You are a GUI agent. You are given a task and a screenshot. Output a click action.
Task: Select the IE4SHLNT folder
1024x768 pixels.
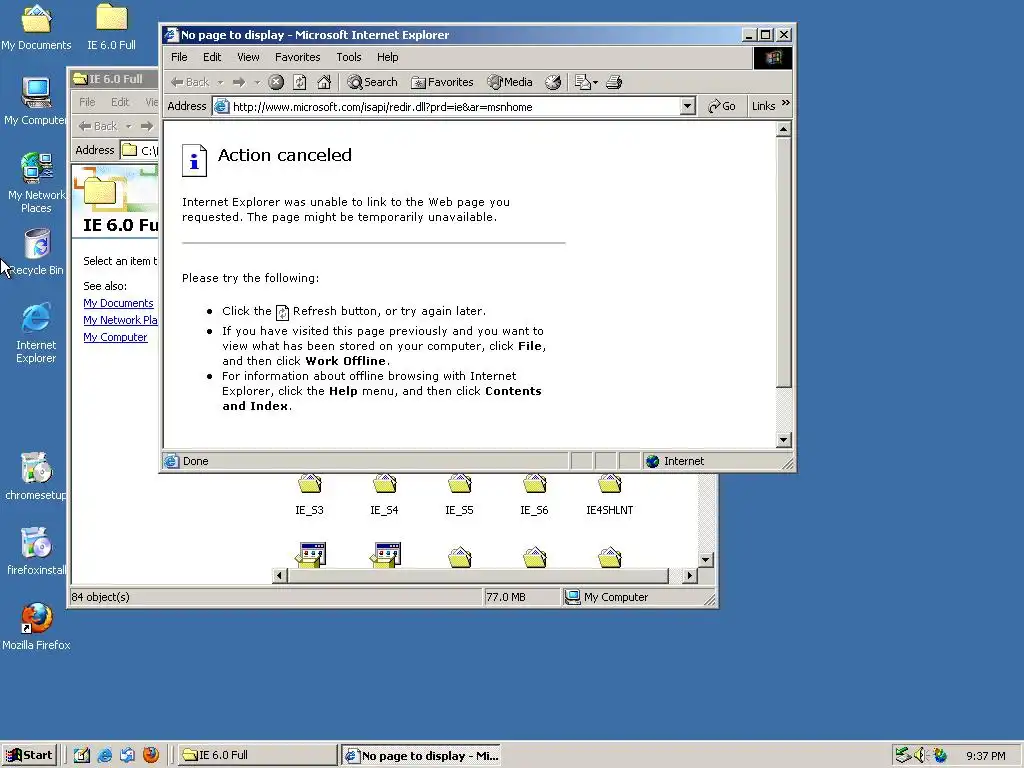609,495
